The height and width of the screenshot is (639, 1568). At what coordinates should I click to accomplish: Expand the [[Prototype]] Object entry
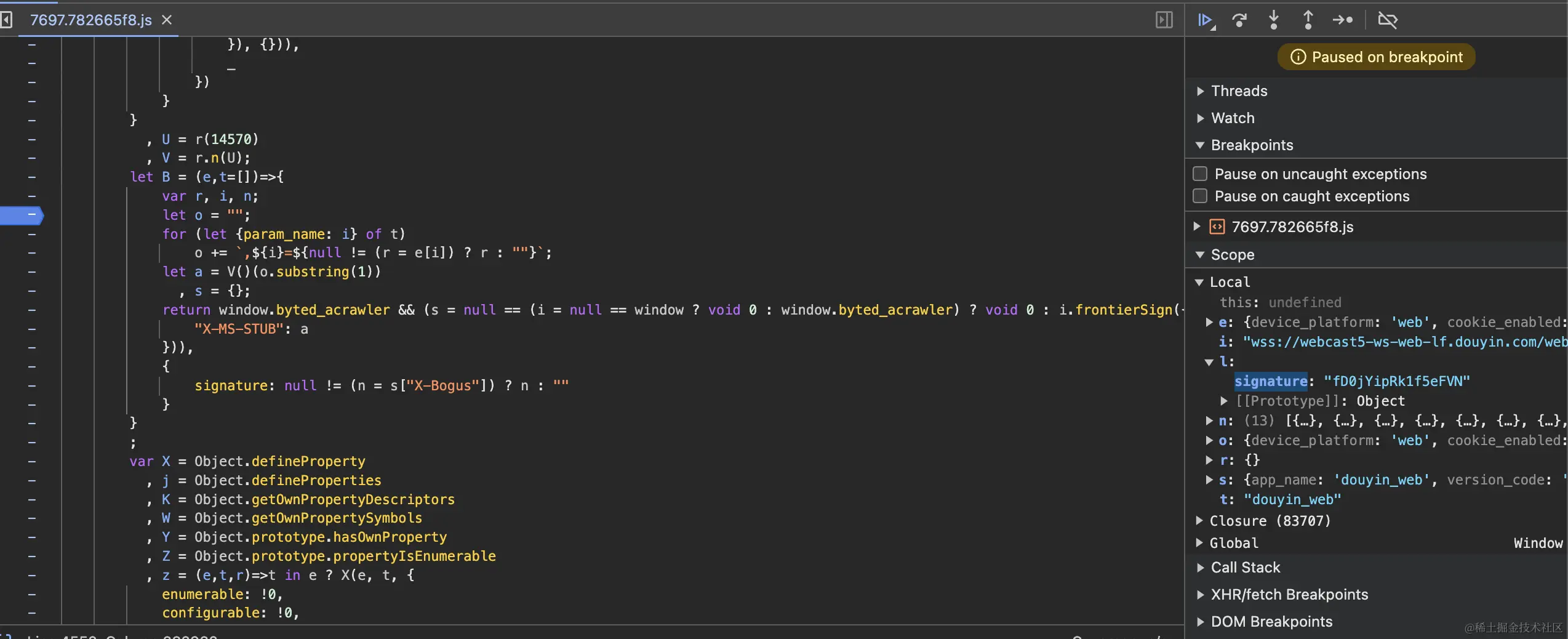[x=1225, y=401]
